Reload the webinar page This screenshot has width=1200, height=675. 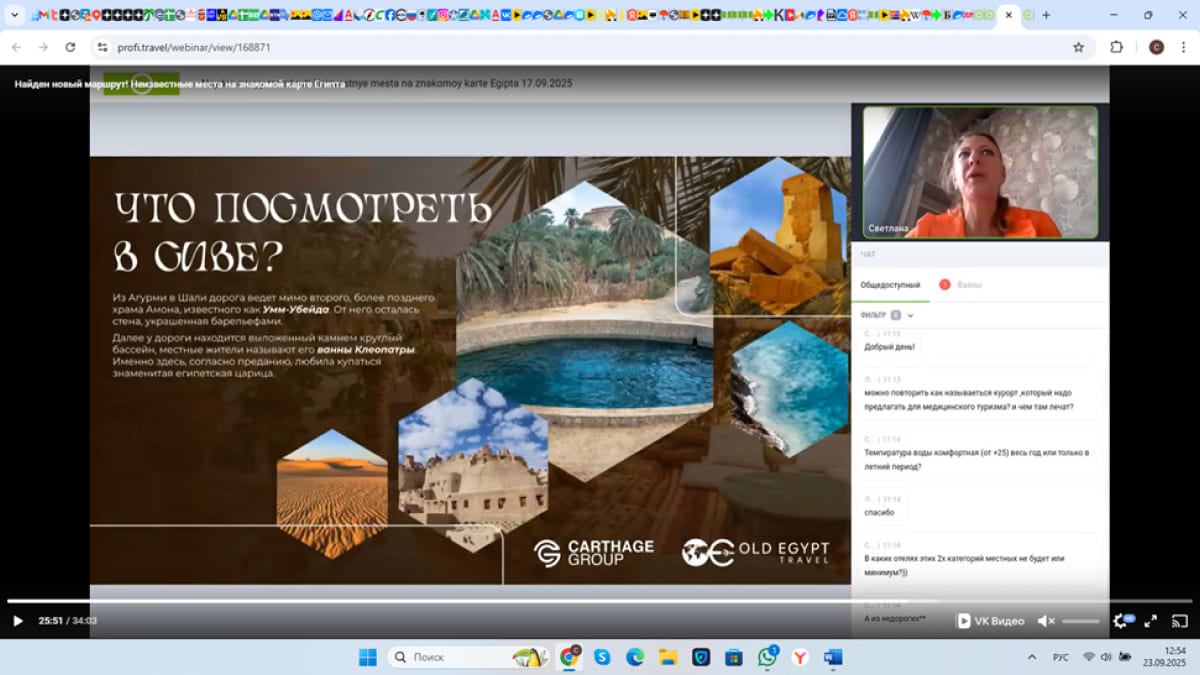pyautogui.click(x=70, y=47)
